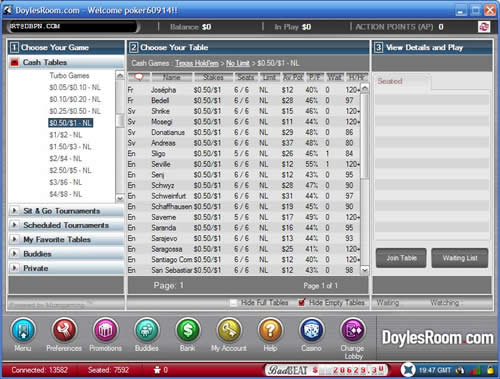500x379 pixels.
Task: Click the Join Table button
Action: [x=401, y=258]
